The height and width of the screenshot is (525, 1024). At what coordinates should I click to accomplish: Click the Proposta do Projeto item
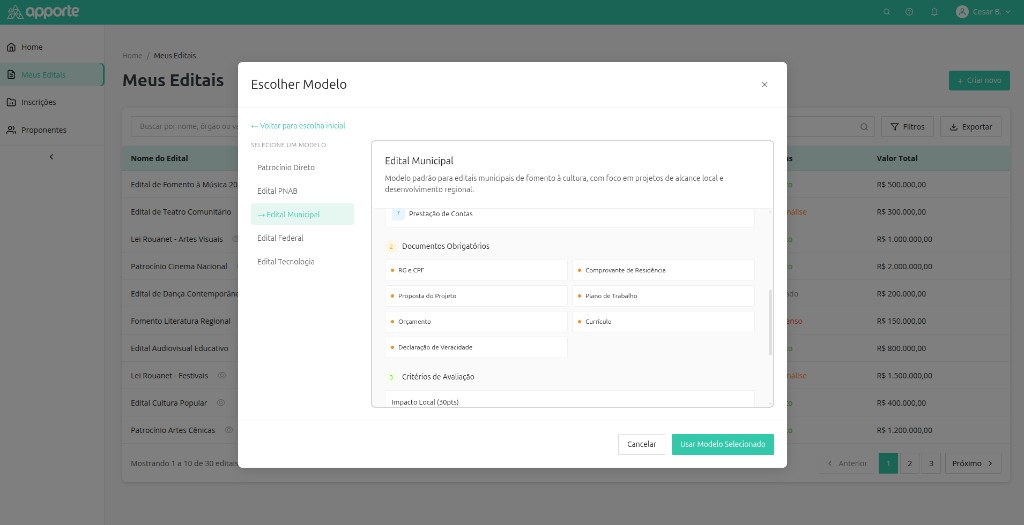476,296
